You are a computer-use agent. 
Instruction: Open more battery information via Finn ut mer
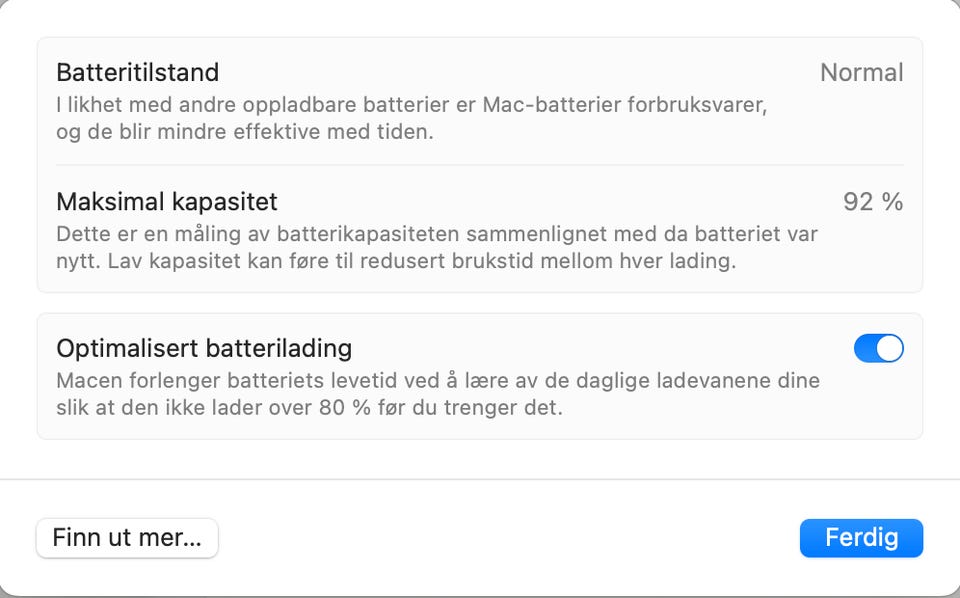(x=126, y=537)
